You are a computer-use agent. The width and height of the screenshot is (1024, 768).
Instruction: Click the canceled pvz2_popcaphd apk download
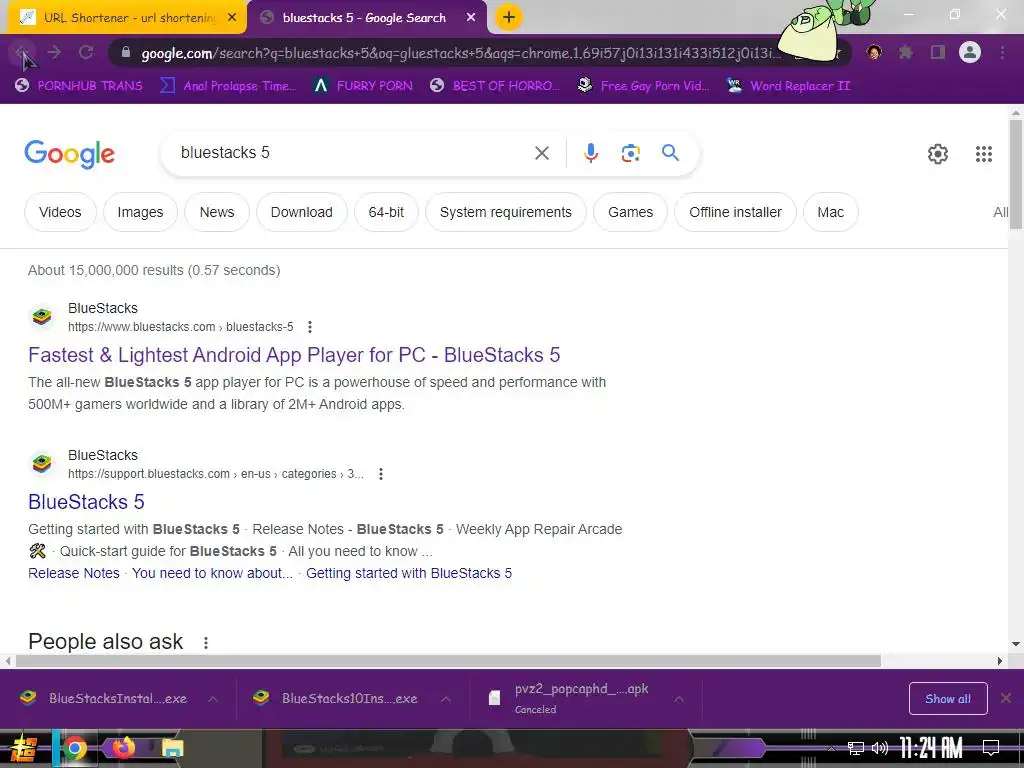(x=569, y=698)
